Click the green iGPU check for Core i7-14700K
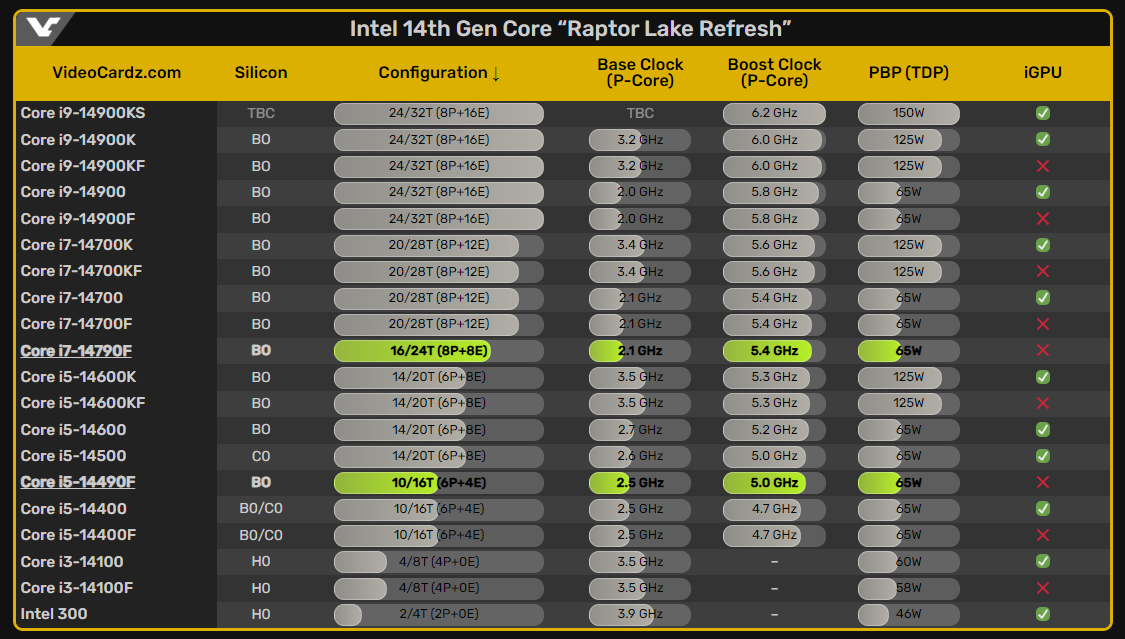 (1042, 245)
